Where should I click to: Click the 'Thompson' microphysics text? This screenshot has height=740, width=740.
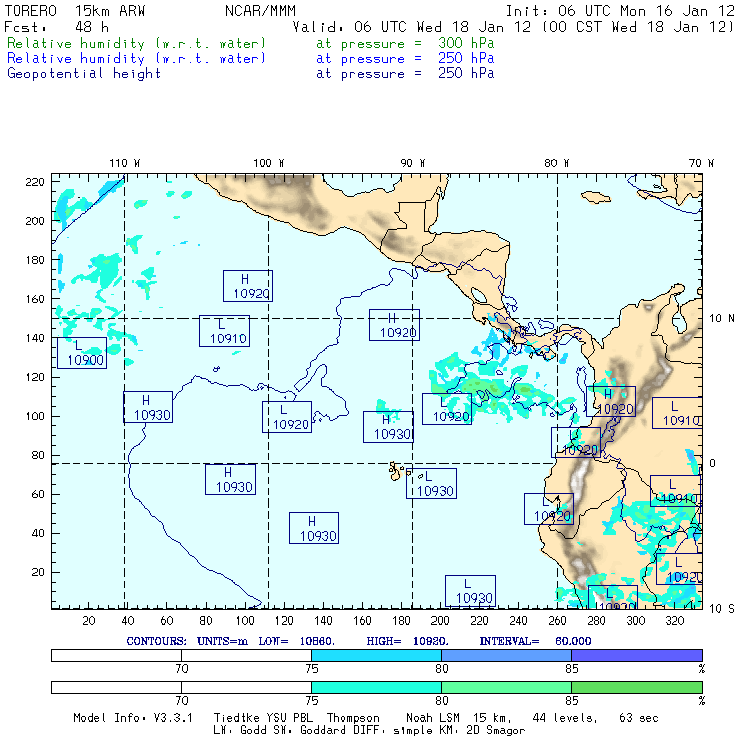click(353, 718)
